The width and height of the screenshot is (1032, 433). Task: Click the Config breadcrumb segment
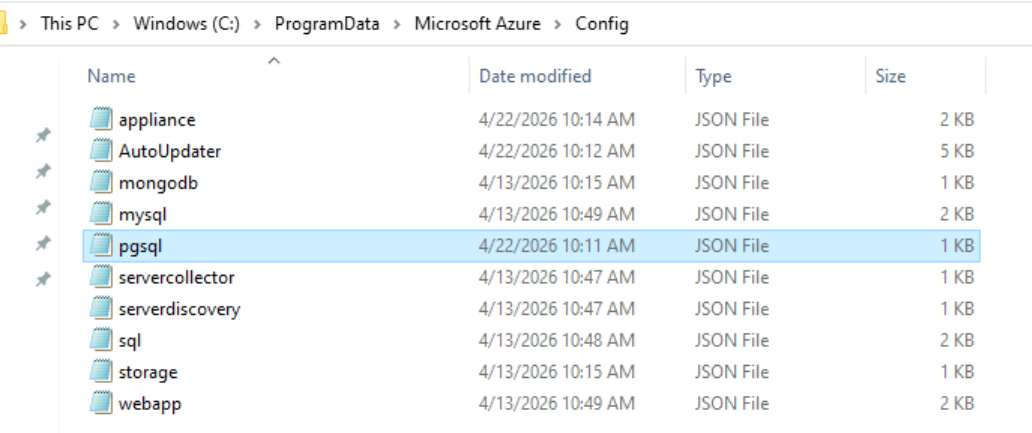tap(602, 24)
